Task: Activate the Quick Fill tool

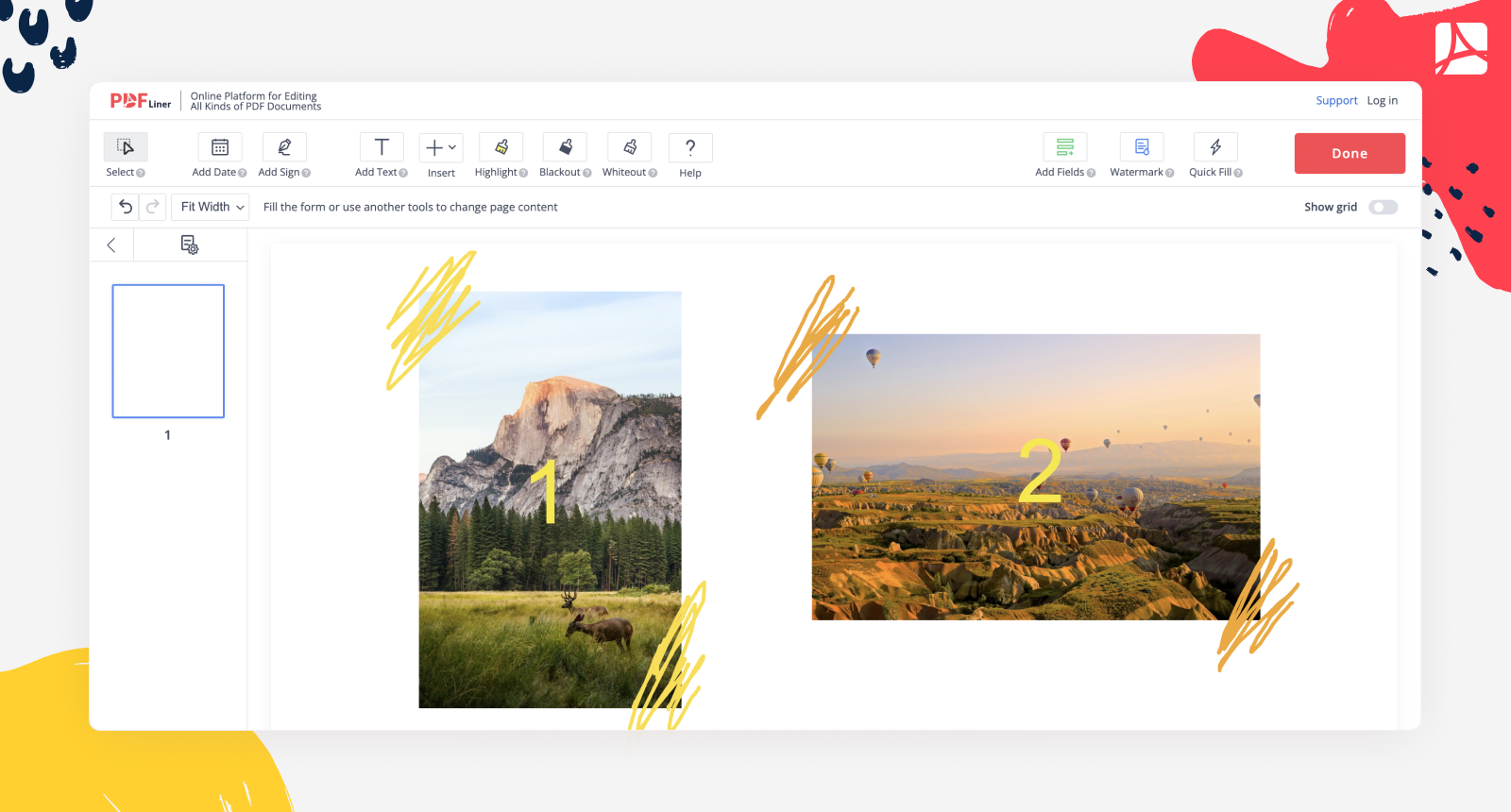Action: 1215,147
